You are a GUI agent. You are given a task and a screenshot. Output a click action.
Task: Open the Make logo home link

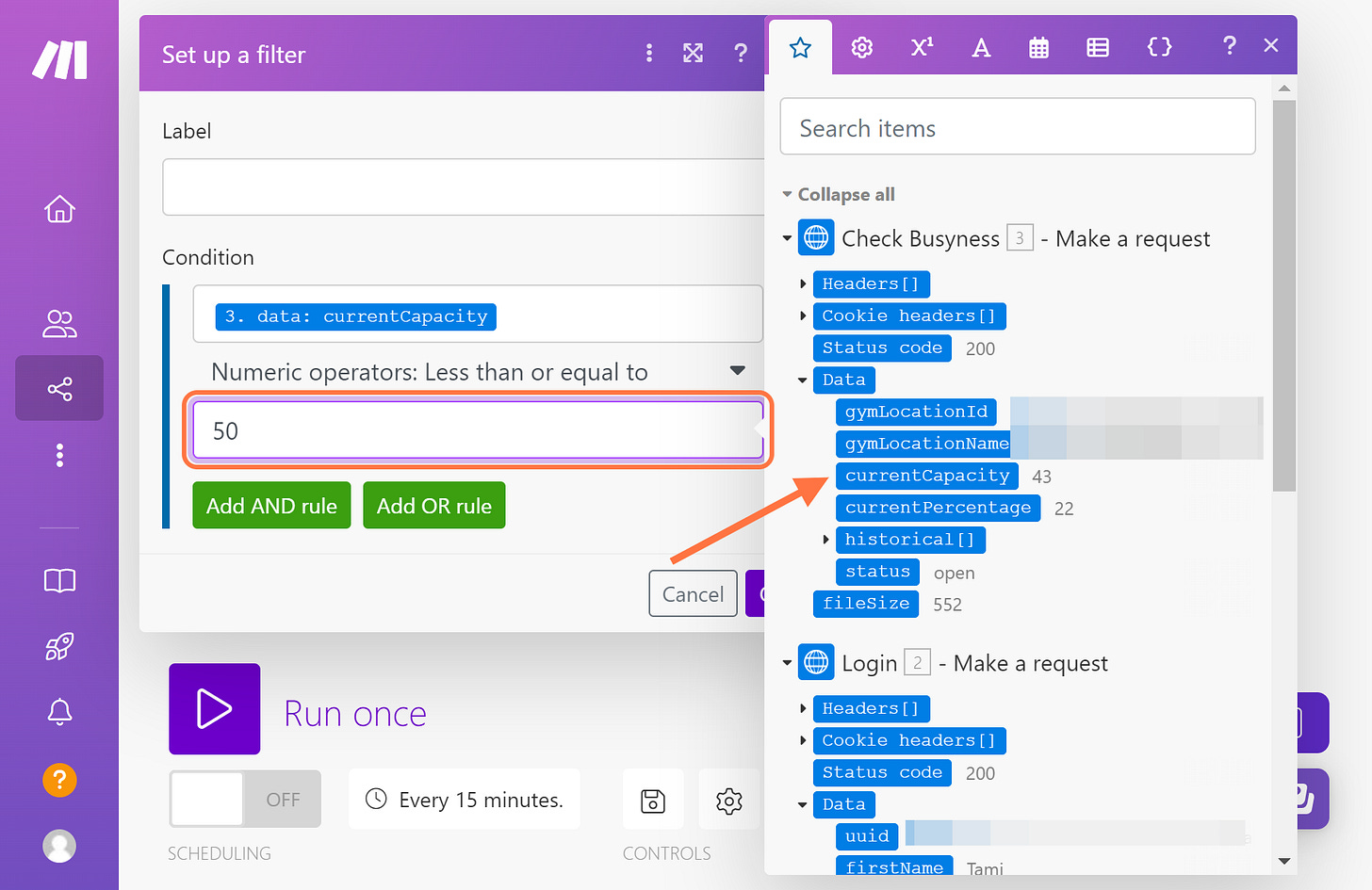pos(59,59)
